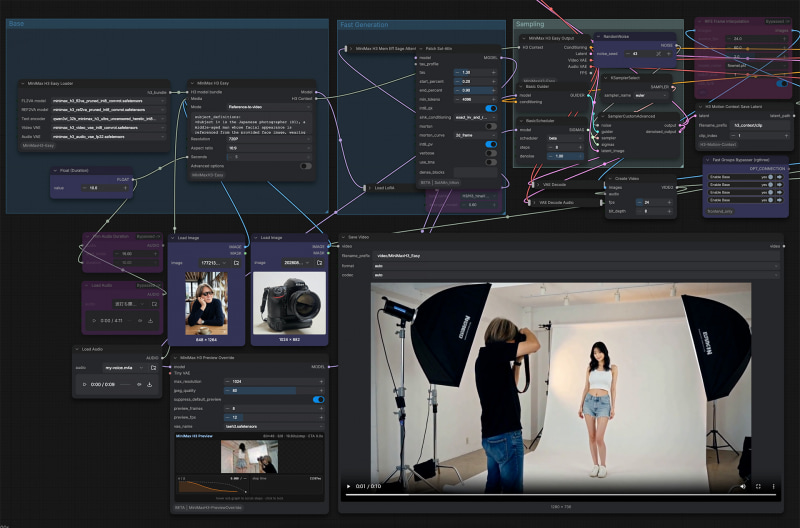Open the sampler_name euler dropdown

651,95
